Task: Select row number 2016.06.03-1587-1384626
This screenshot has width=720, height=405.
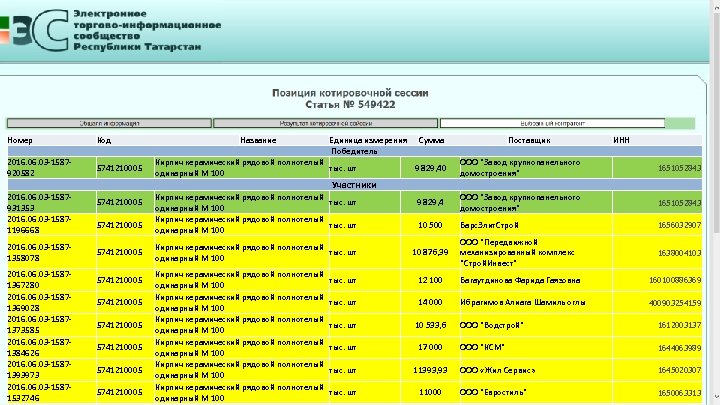Action: coord(39,348)
